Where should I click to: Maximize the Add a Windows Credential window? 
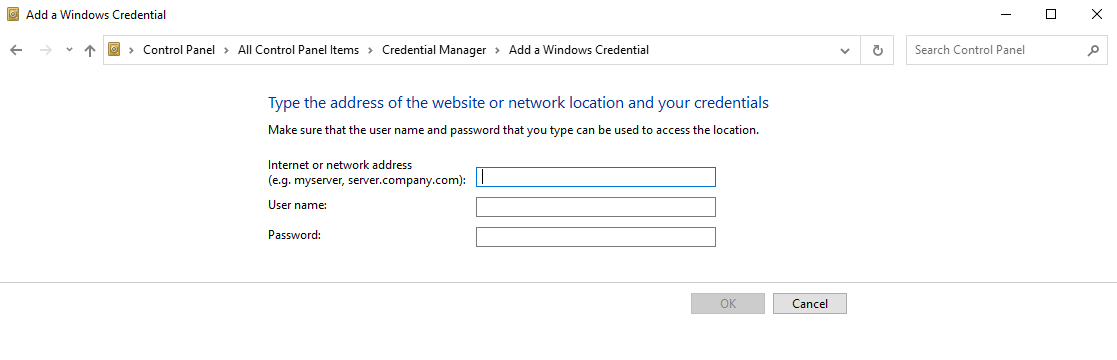1051,14
